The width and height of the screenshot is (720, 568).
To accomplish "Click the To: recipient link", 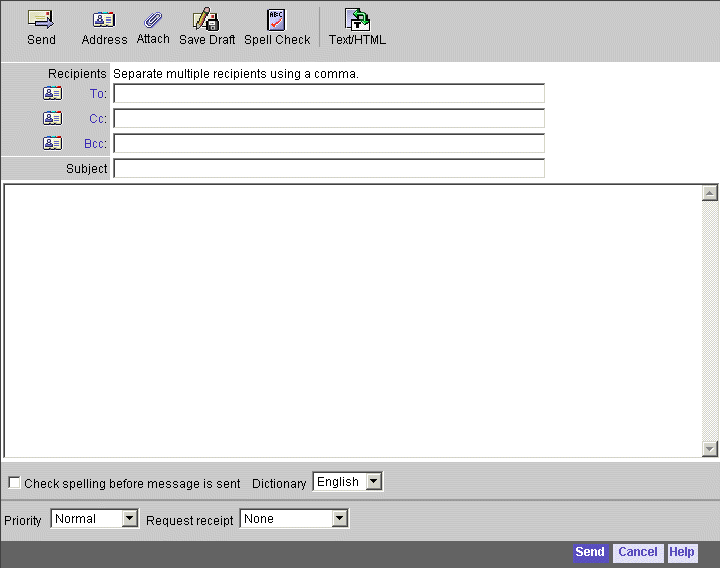I will pos(98,94).
